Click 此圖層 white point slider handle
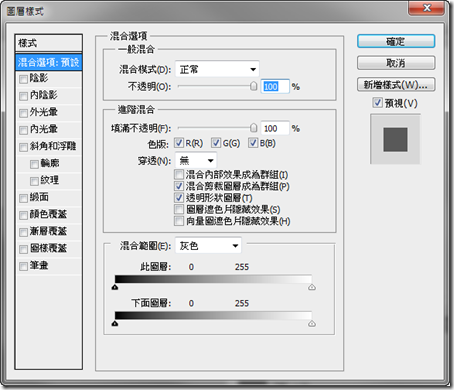454x390 pixels. coord(312,287)
